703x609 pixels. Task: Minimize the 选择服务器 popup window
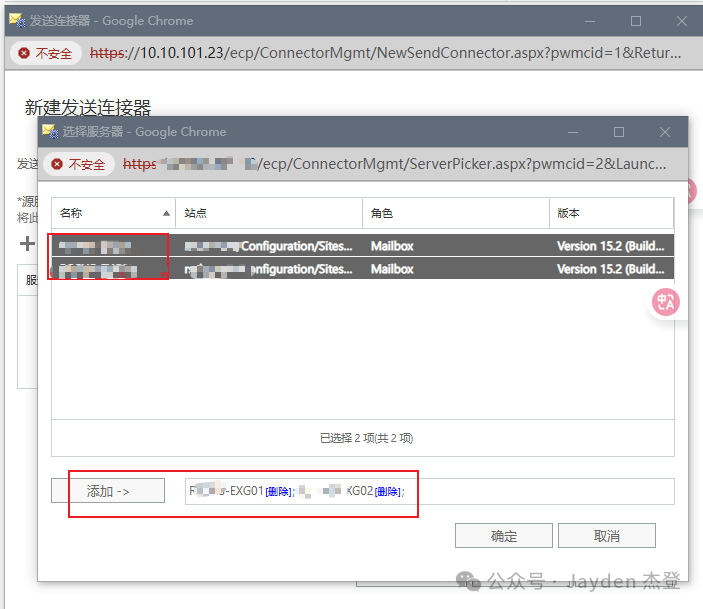(x=573, y=132)
